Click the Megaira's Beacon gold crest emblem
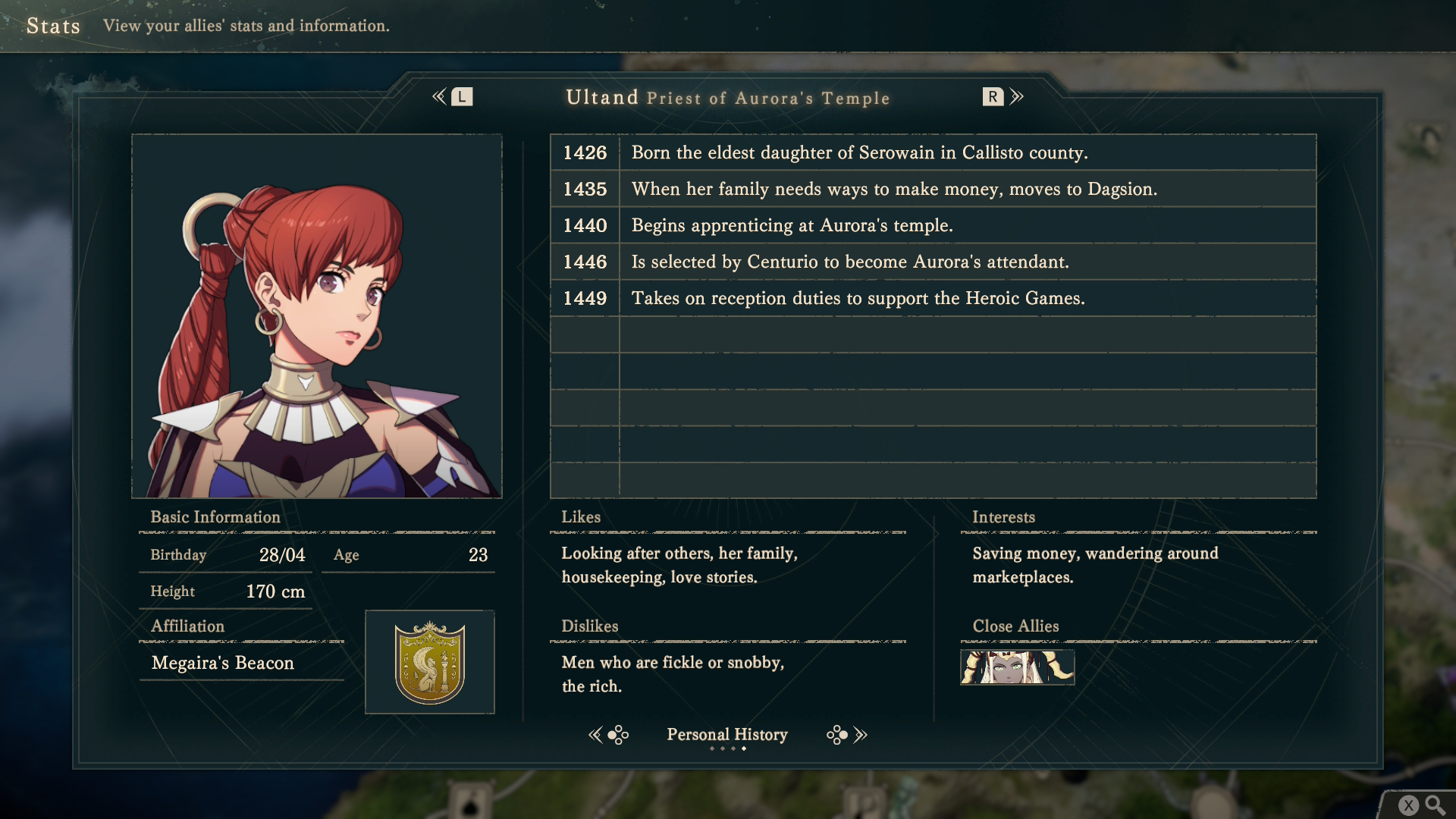The width and height of the screenshot is (1456, 819). click(430, 663)
